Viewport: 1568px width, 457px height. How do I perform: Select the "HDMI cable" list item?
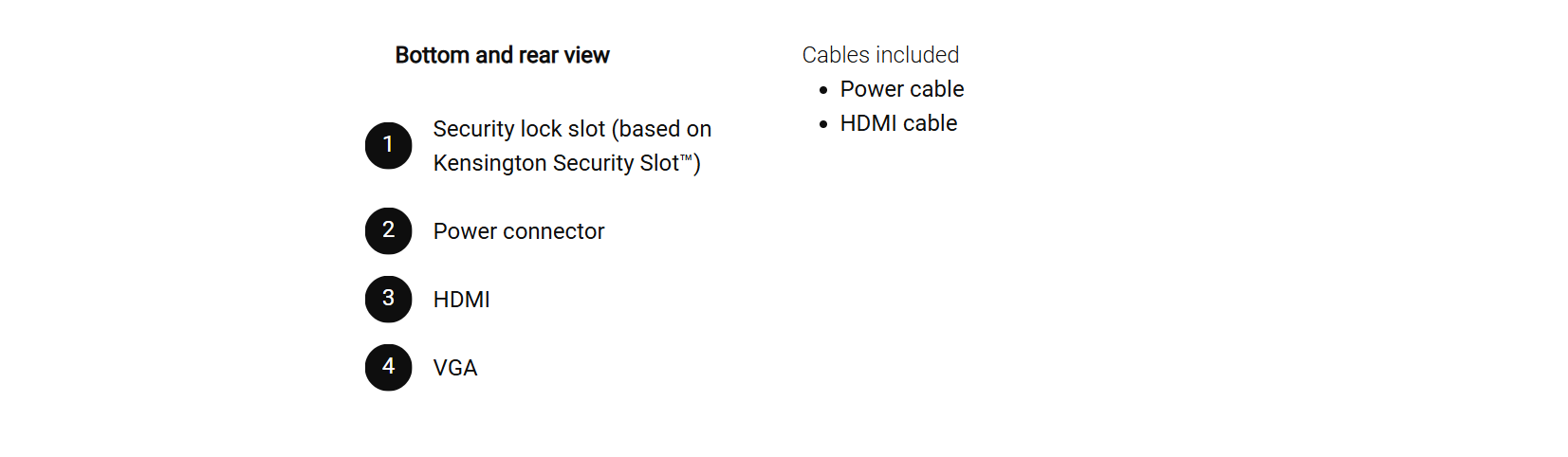click(x=898, y=123)
